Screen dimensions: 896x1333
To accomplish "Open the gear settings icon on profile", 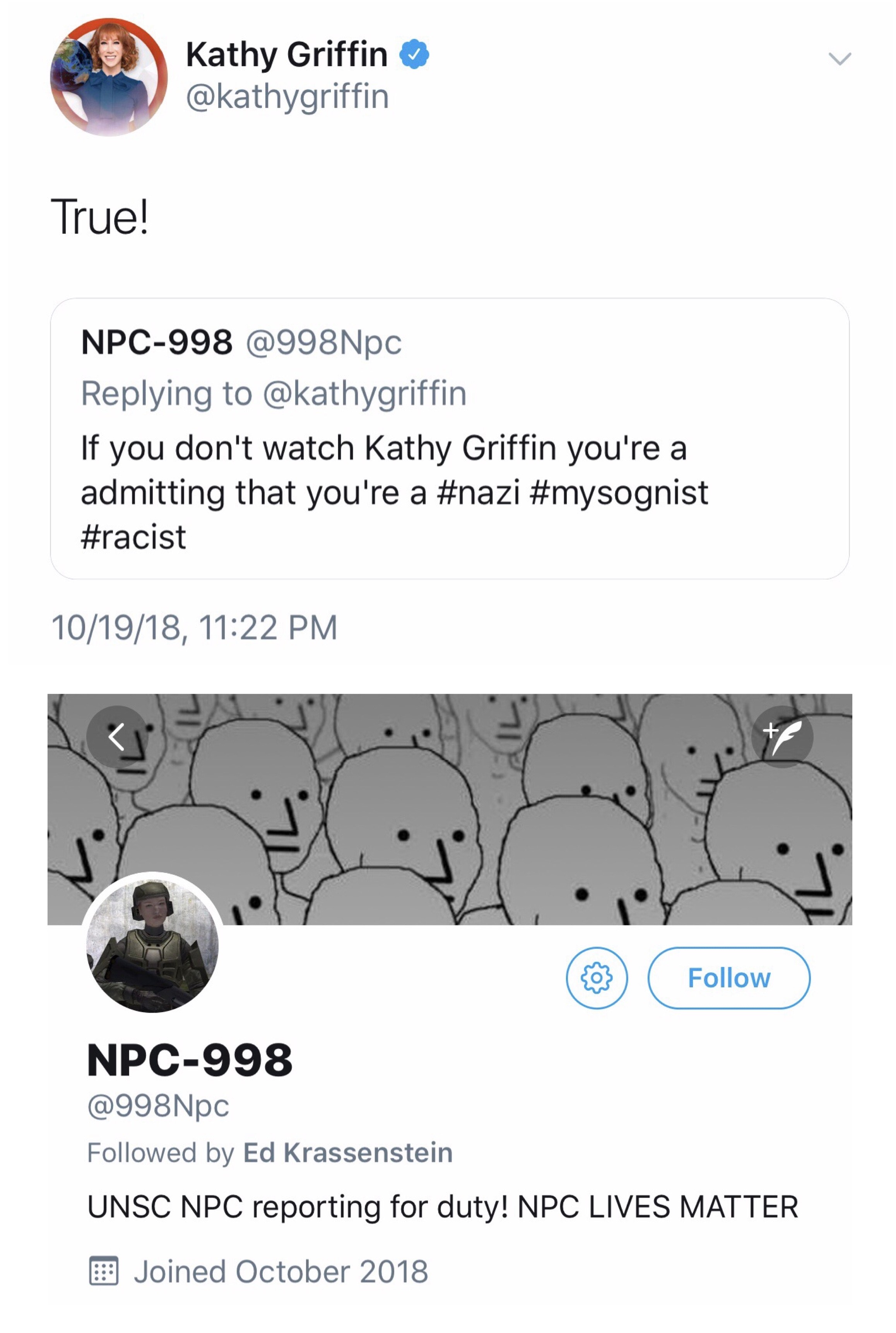I will [x=597, y=978].
